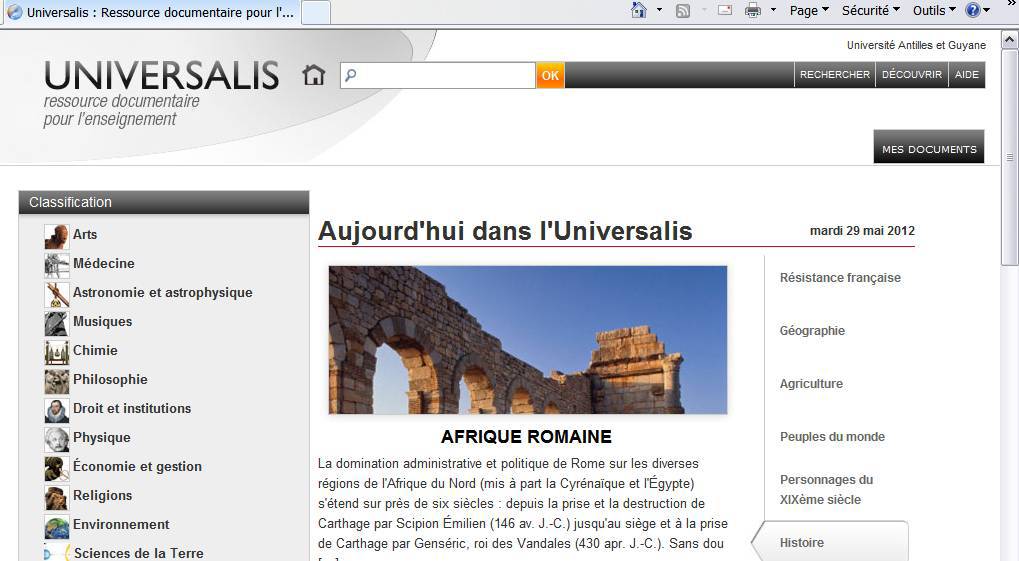Open the MES DOCUMENTS button
The width and height of the screenshot is (1019, 561).
(929, 147)
